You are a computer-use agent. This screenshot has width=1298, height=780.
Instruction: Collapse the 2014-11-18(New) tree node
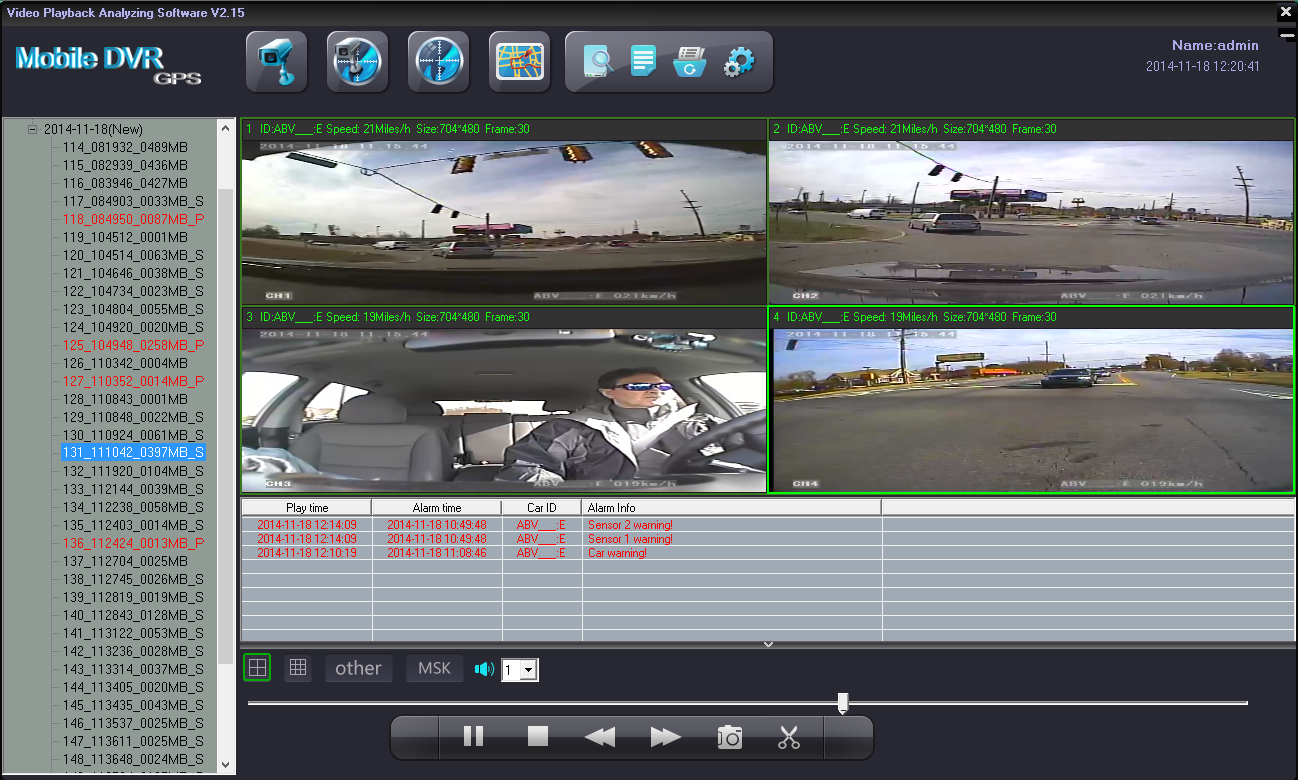[32, 129]
